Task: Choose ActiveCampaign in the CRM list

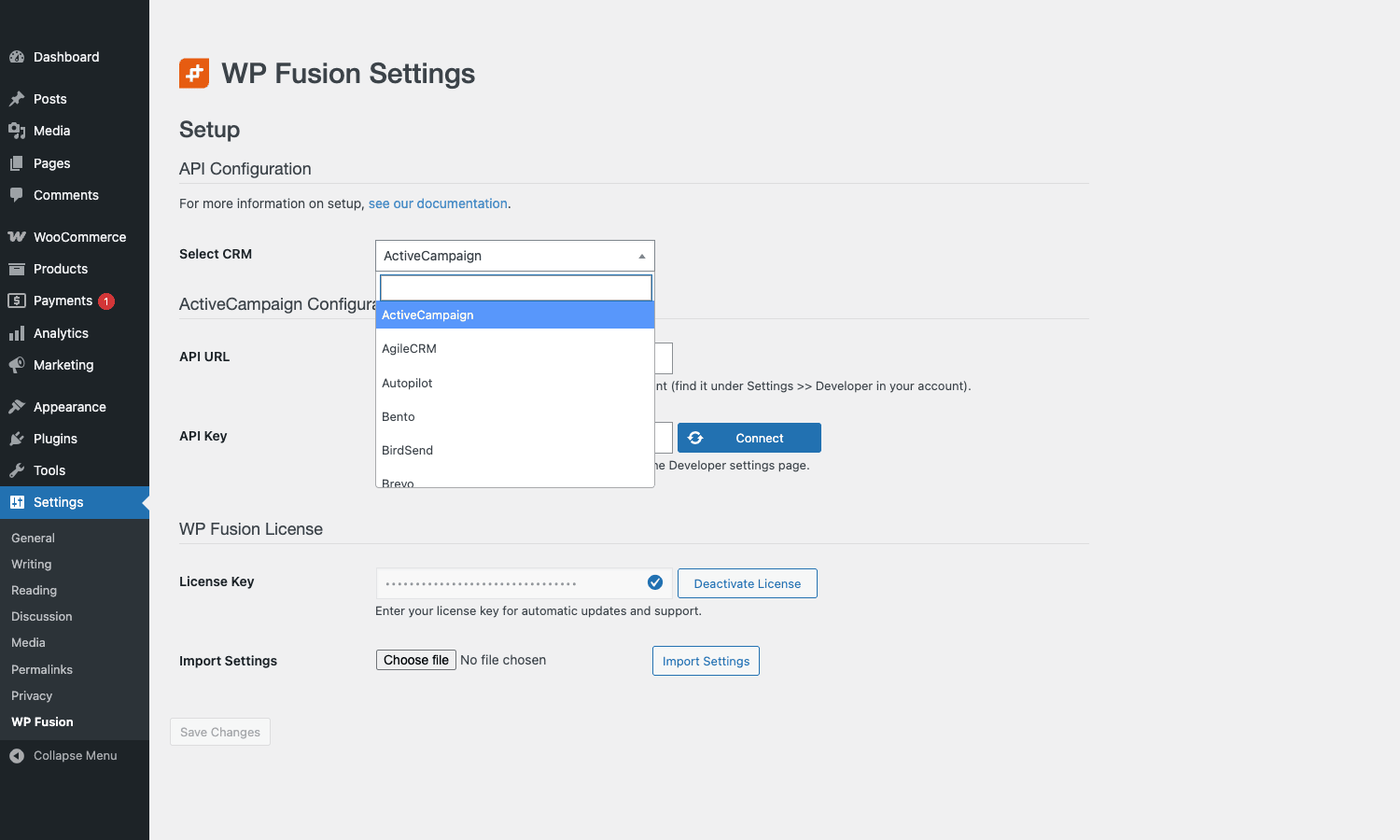Action: [515, 315]
